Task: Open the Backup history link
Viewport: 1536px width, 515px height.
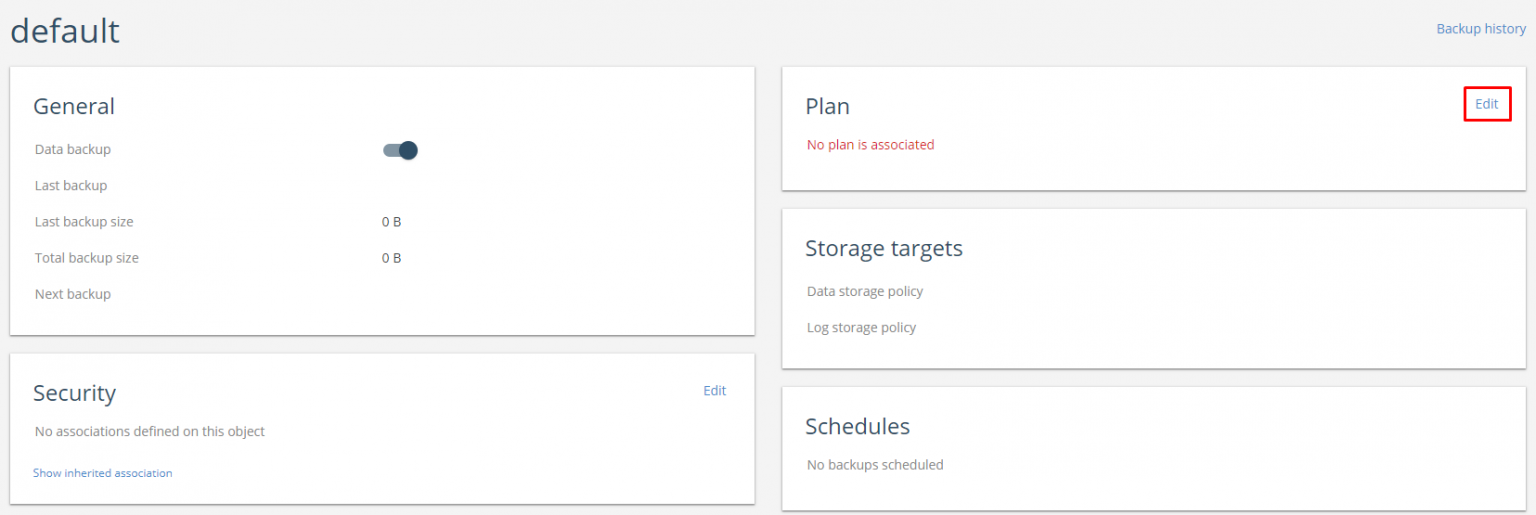Action: click(x=1480, y=29)
